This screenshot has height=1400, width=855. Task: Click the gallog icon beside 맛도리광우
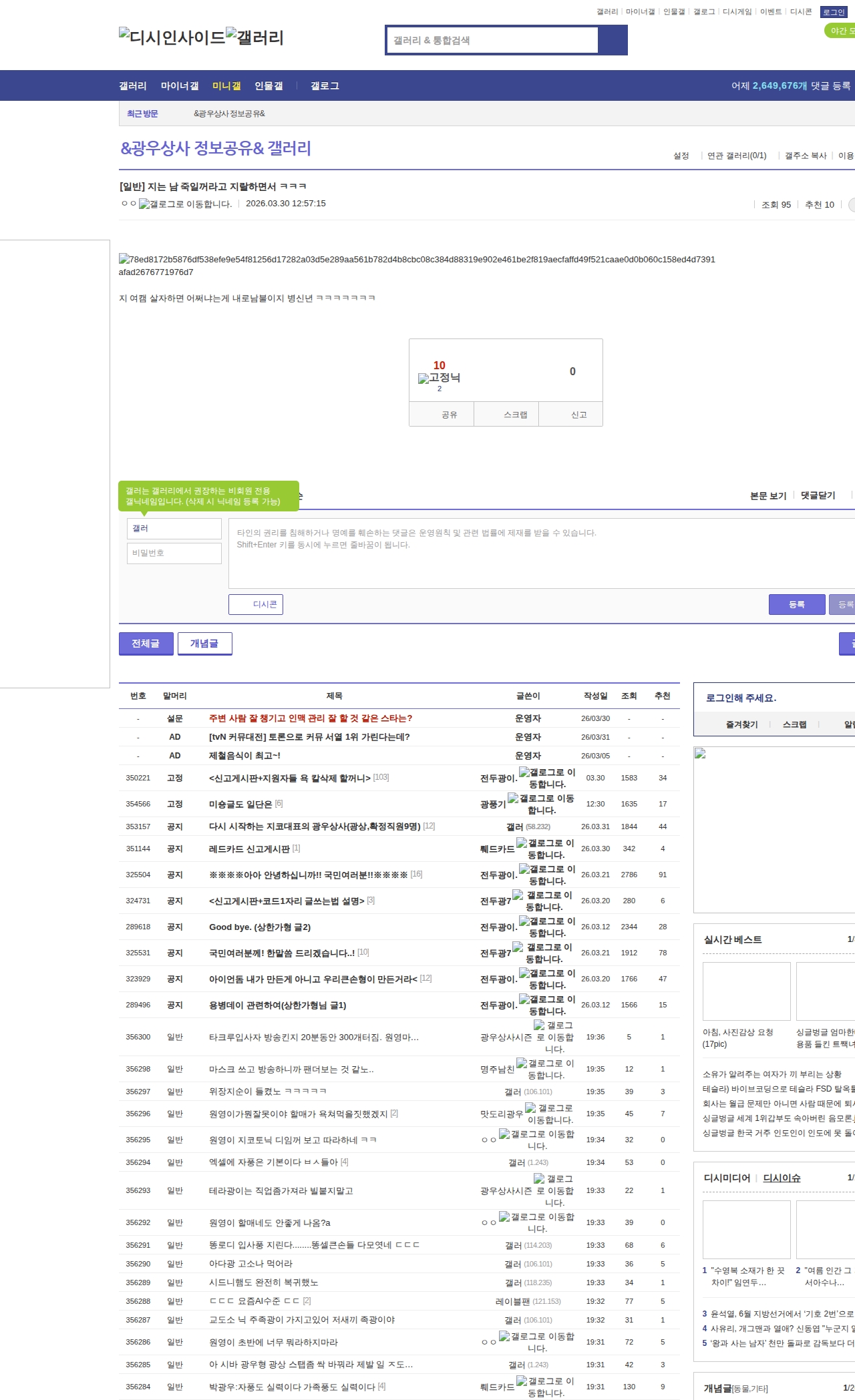tap(530, 1108)
